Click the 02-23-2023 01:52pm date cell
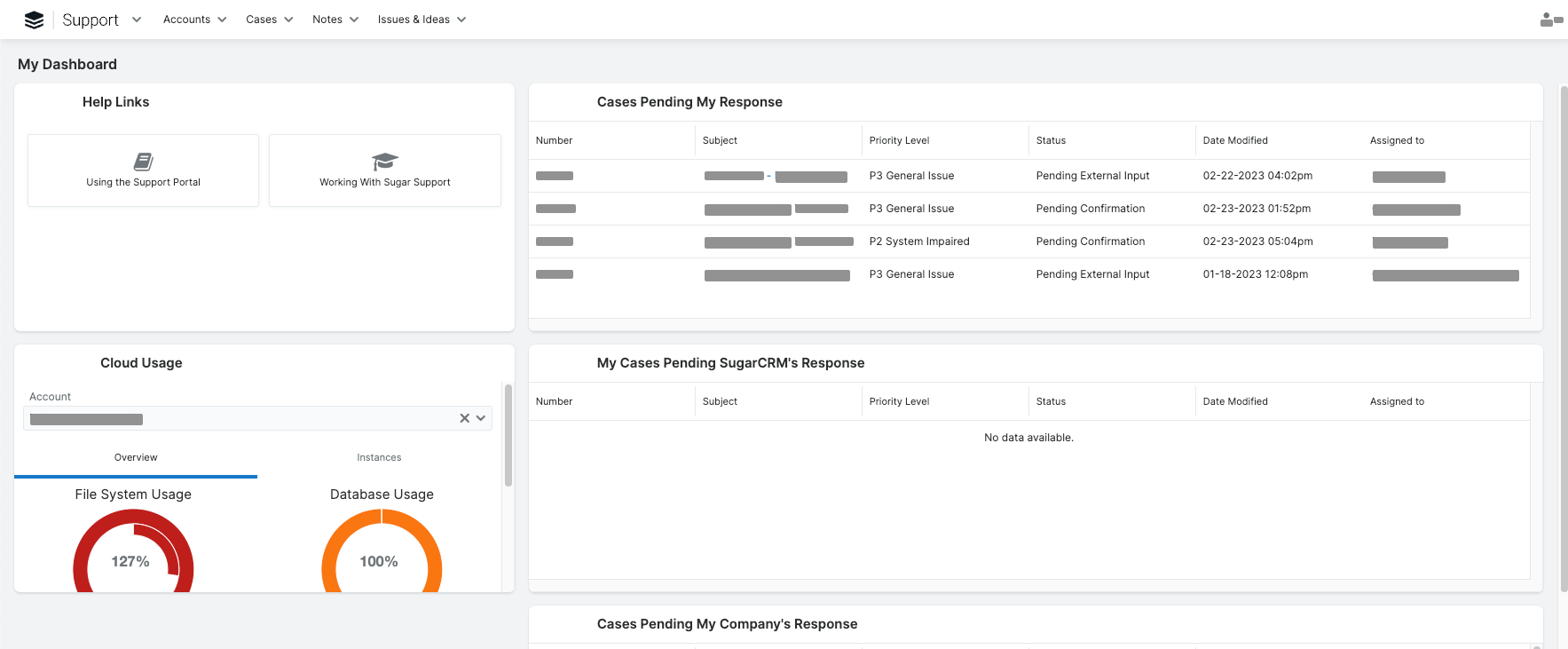Screen dimensions: 1568x649 point(1257,209)
